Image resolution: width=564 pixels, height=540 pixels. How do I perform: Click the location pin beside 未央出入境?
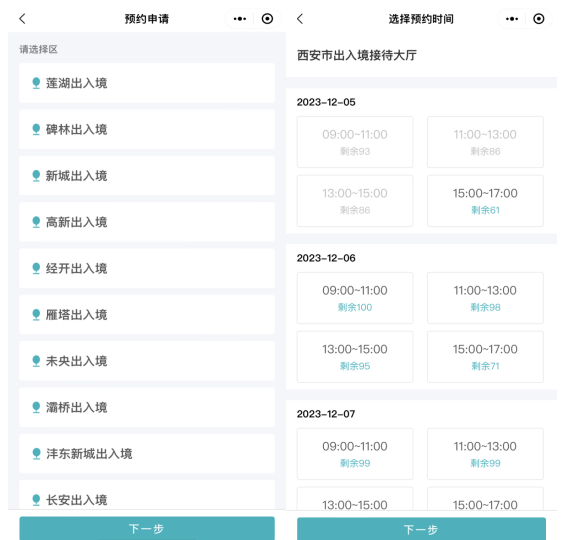[x=36, y=361]
